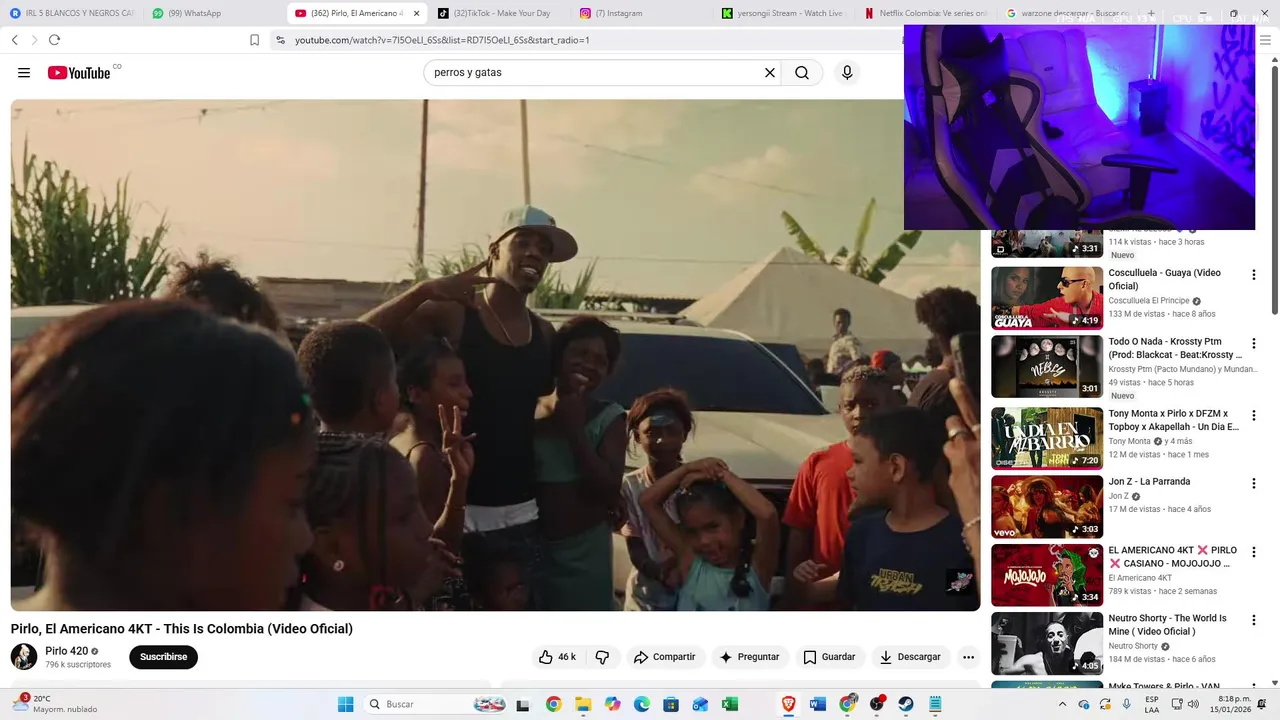
Task: Open options for MOJOJOJO video
Action: [1253, 552]
